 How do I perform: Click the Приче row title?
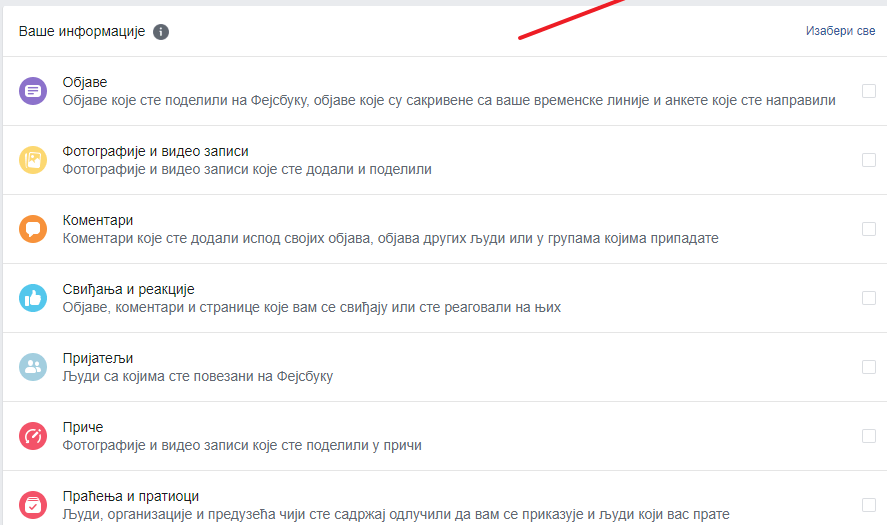(x=83, y=427)
